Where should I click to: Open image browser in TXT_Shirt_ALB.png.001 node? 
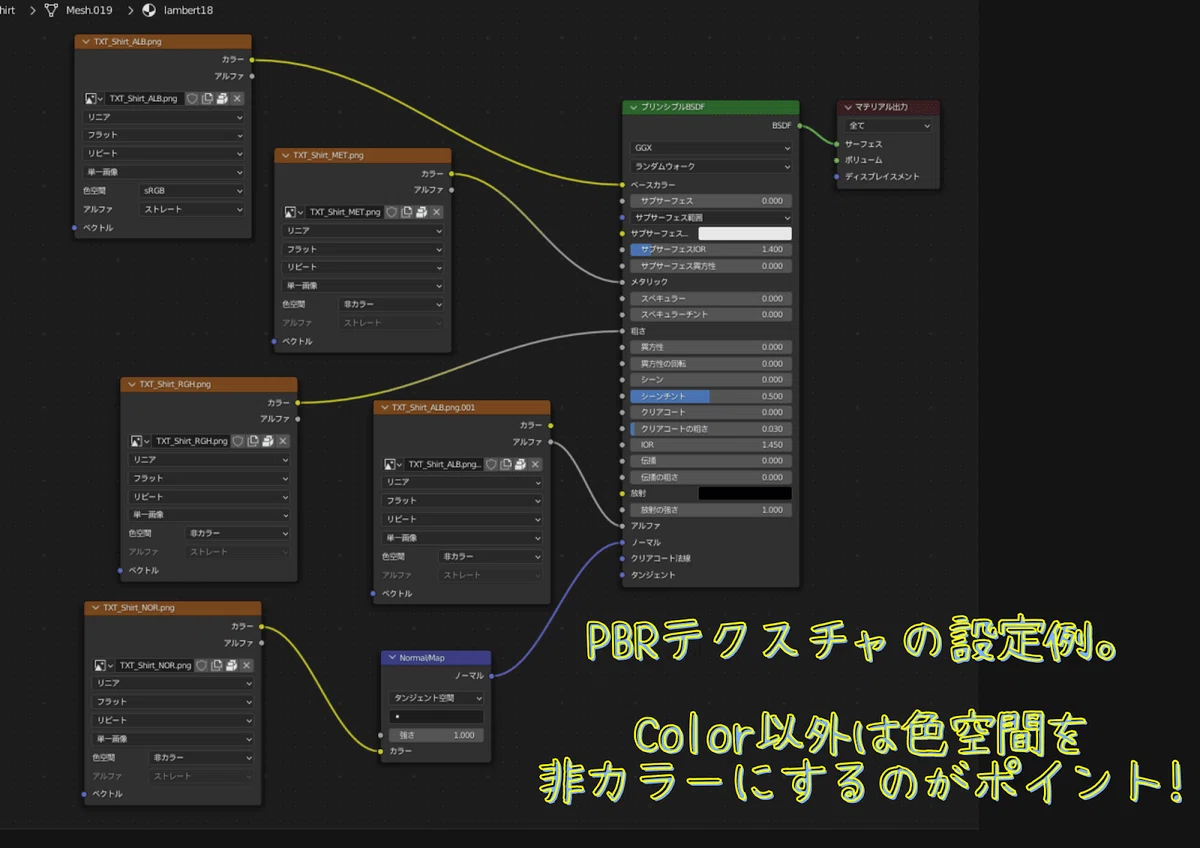coord(393,465)
